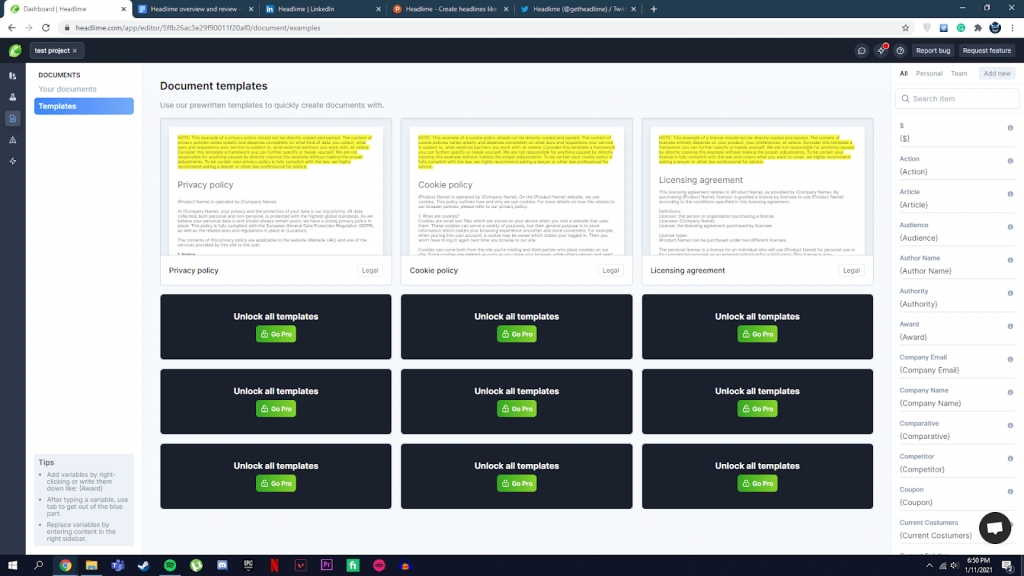Close the test project tag
The width and height of the screenshot is (1024, 576).
tap(74, 50)
